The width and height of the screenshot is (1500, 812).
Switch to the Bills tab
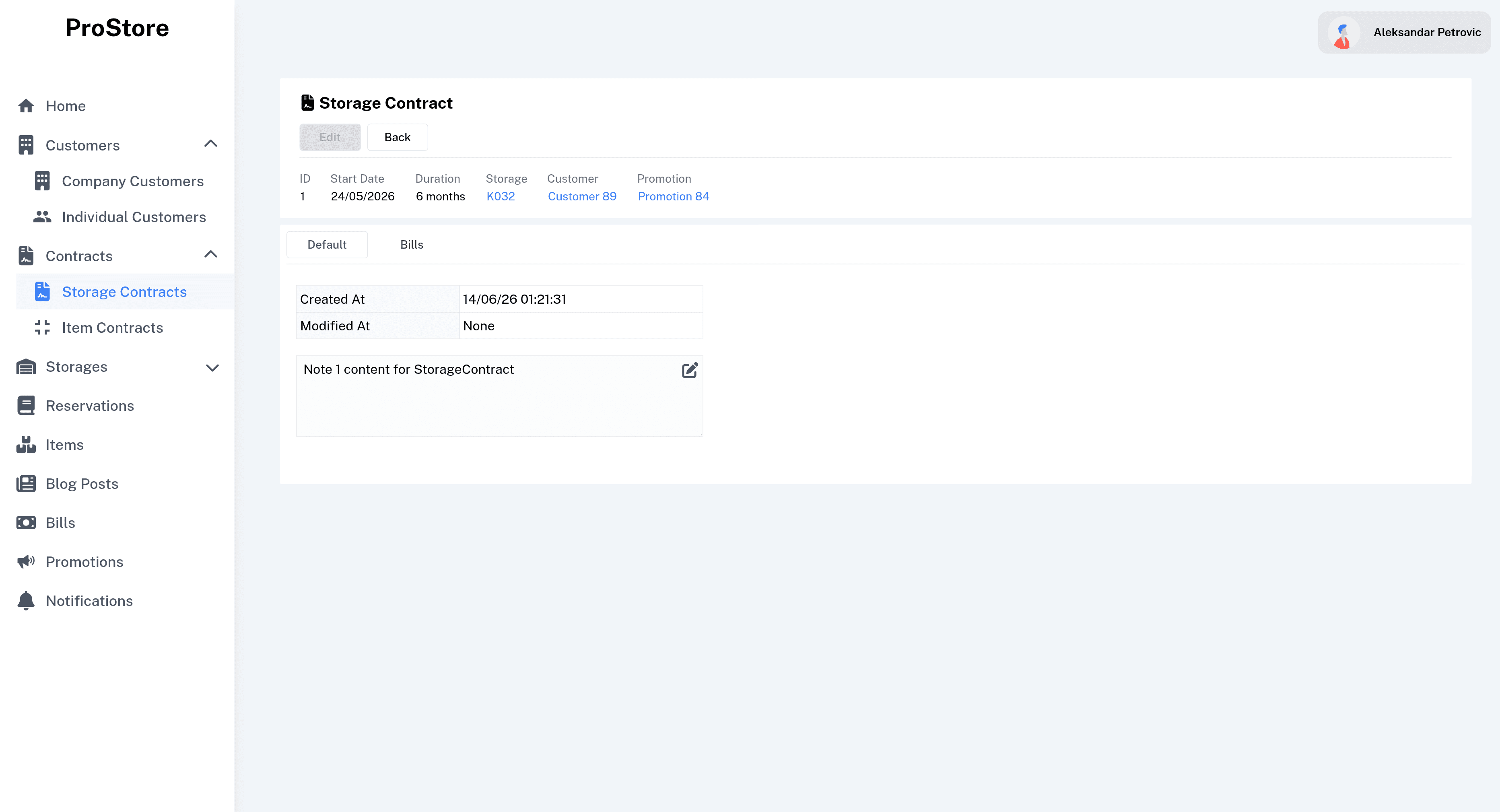click(x=412, y=245)
